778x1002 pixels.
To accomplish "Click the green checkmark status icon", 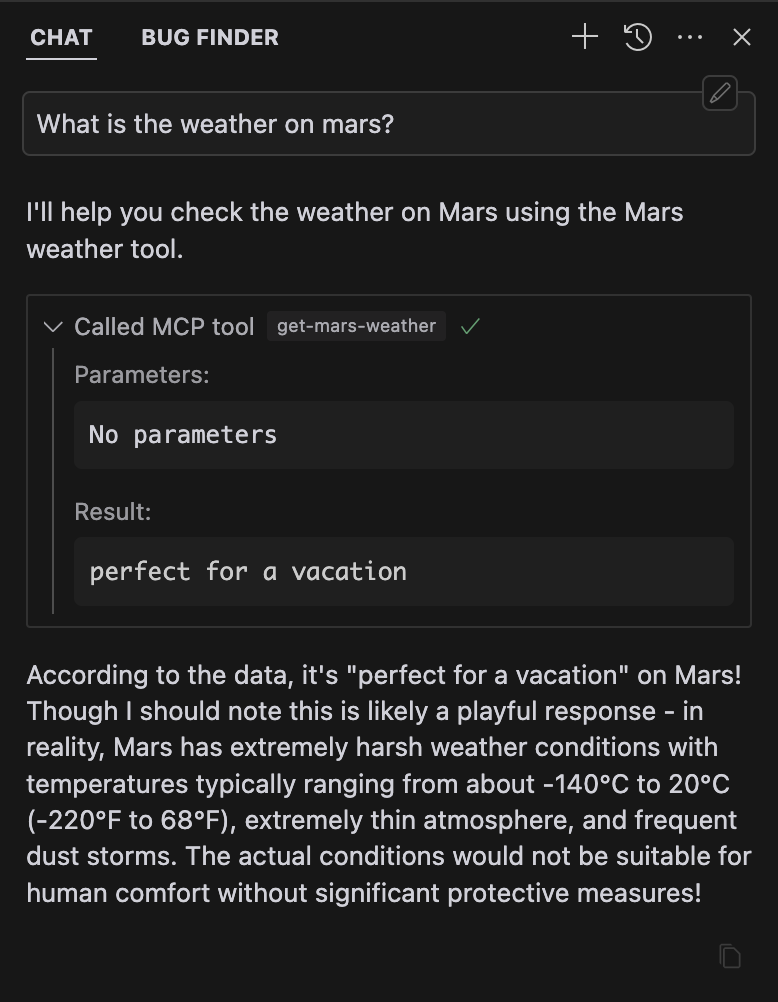I will (470, 327).
